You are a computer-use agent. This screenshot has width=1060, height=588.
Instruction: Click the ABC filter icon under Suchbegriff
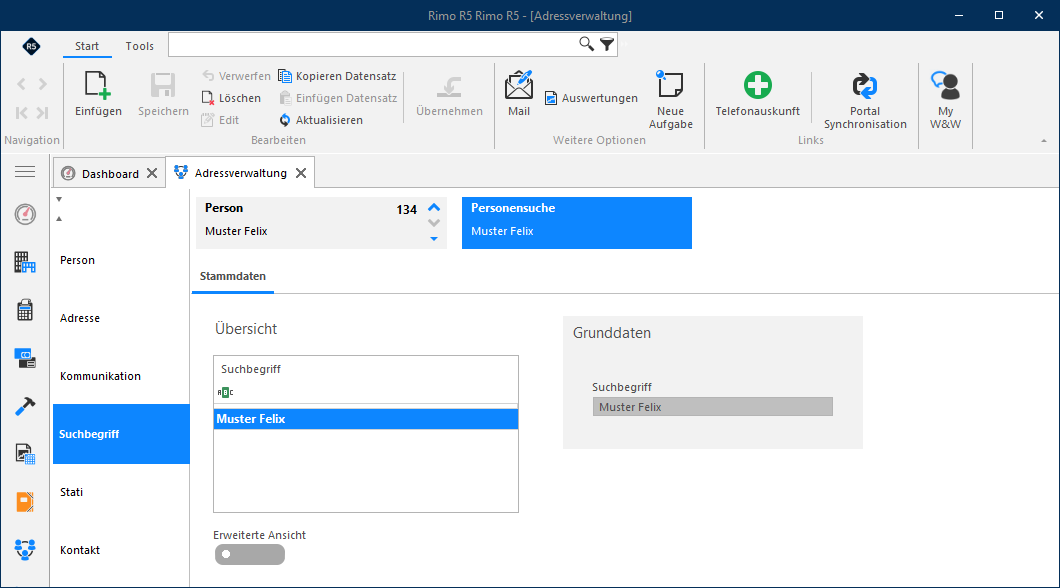(x=225, y=392)
